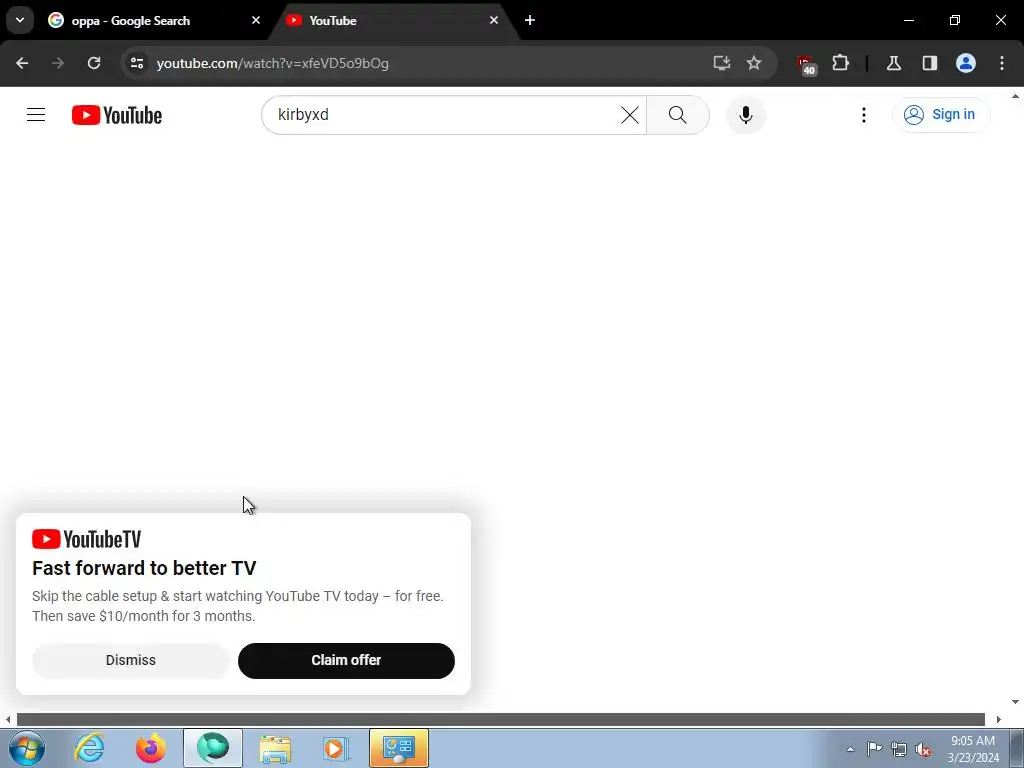Click the vertical scrollbar down arrow
The width and height of the screenshot is (1024, 768).
coord(1016,702)
